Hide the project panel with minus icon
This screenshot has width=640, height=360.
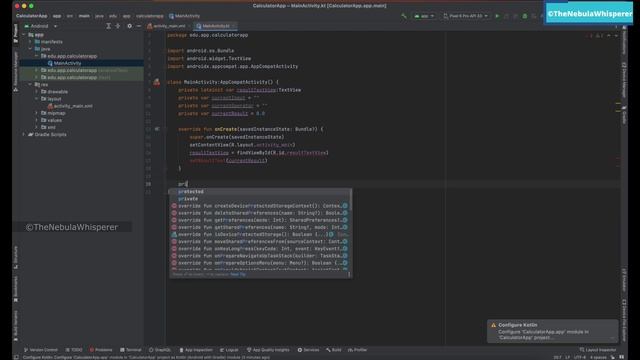[x=139, y=26]
